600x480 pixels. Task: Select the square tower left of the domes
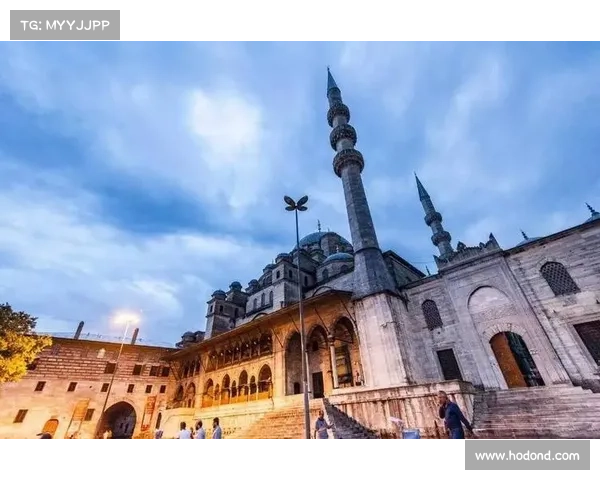tap(221, 313)
